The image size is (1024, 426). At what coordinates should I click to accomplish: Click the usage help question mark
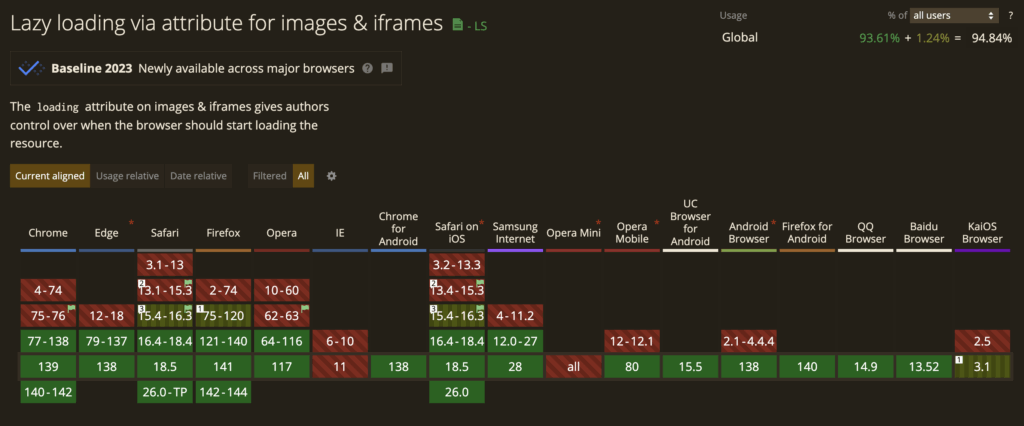[x=1010, y=16]
